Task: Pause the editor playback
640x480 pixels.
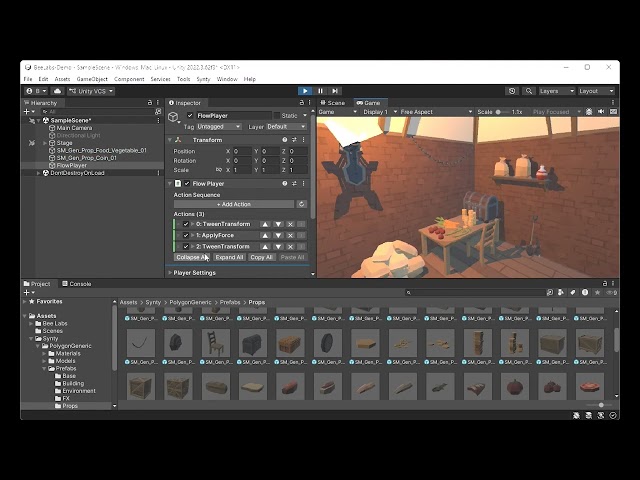Action: pos(320,91)
